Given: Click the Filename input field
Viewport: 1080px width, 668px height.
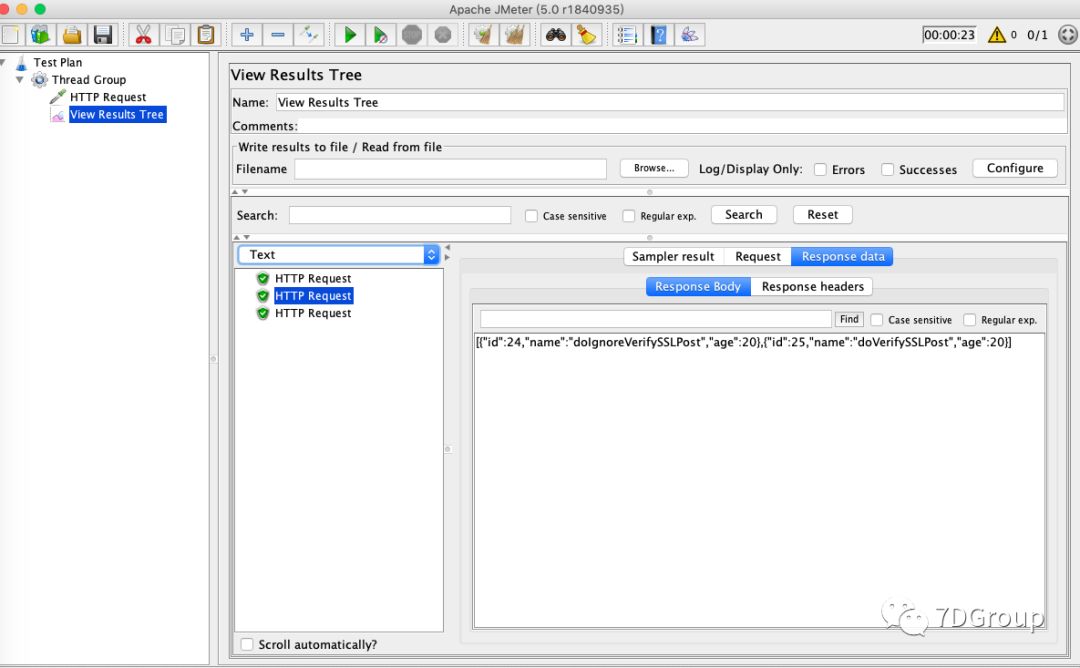Looking at the screenshot, I should click(x=450, y=169).
